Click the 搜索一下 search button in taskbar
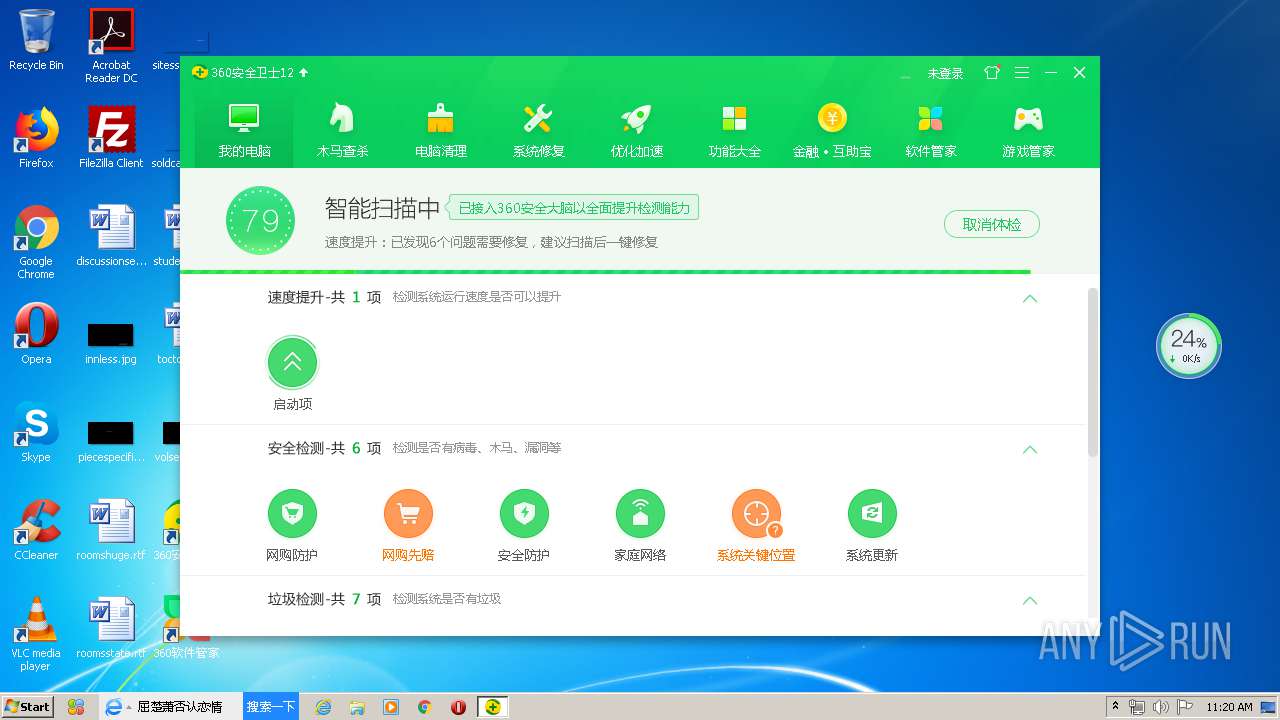This screenshot has width=1280, height=720. pyautogui.click(x=271, y=706)
